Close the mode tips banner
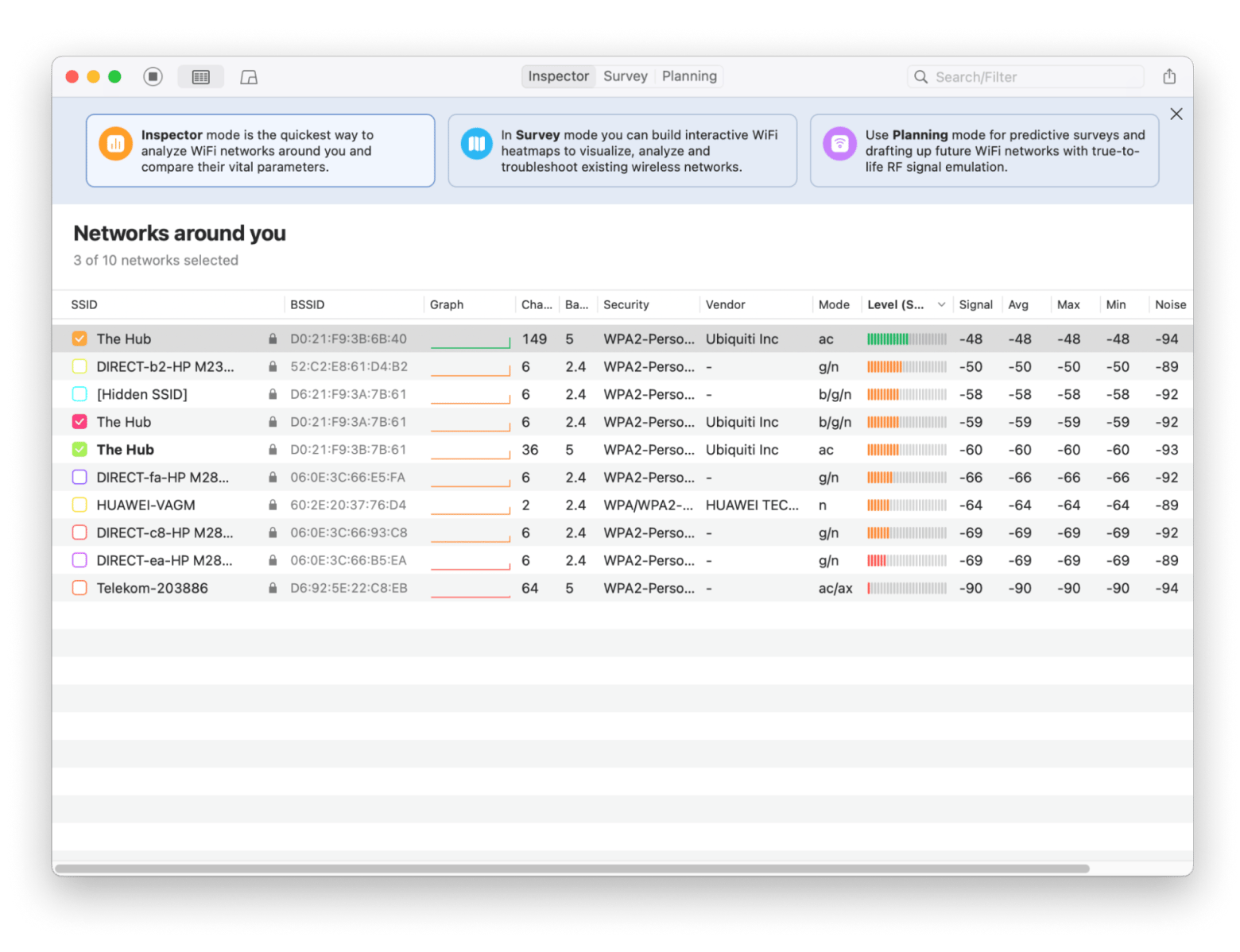Screen dimensions: 1240x952 1176,114
